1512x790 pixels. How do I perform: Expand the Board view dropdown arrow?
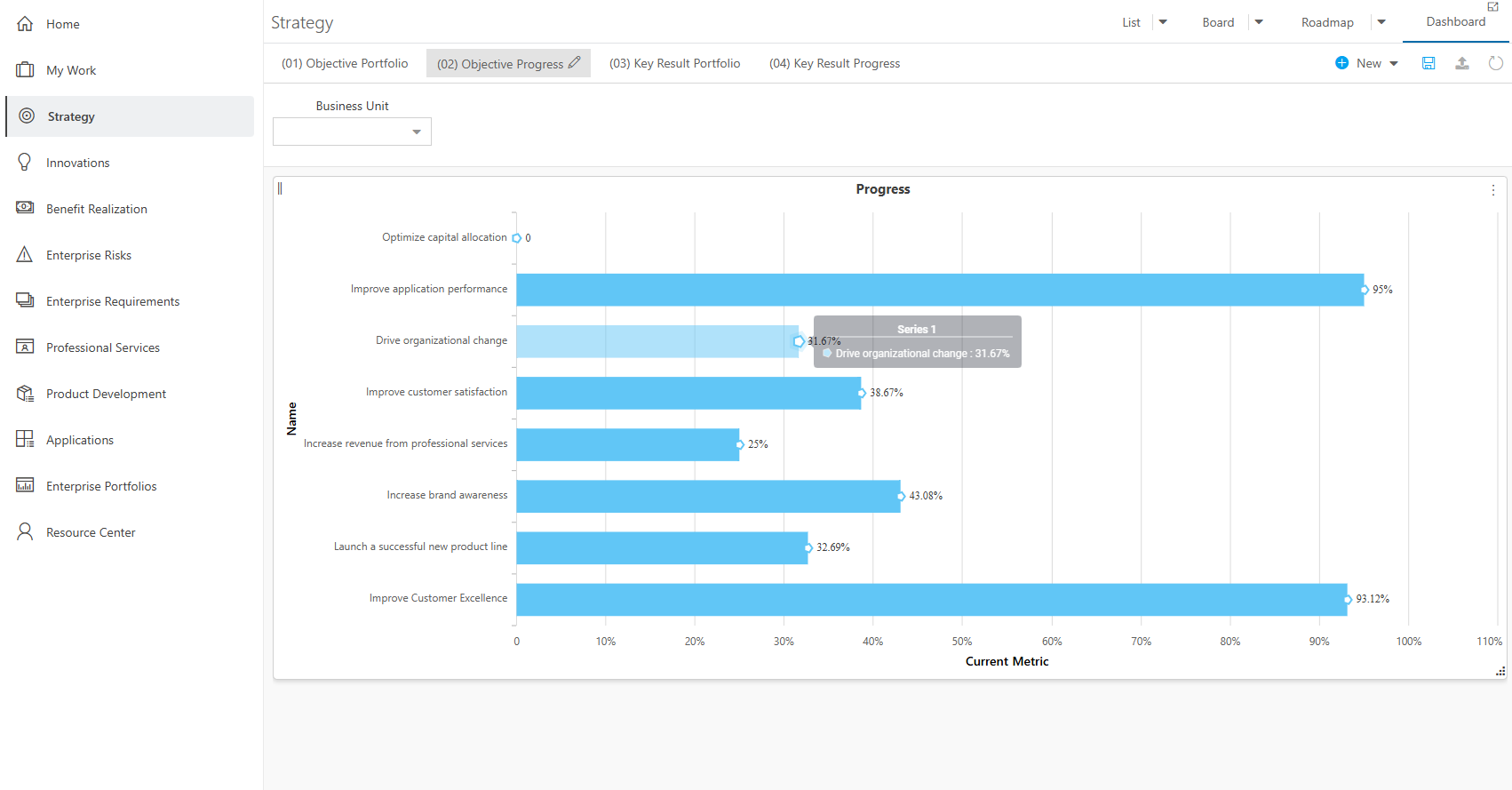1259,22
